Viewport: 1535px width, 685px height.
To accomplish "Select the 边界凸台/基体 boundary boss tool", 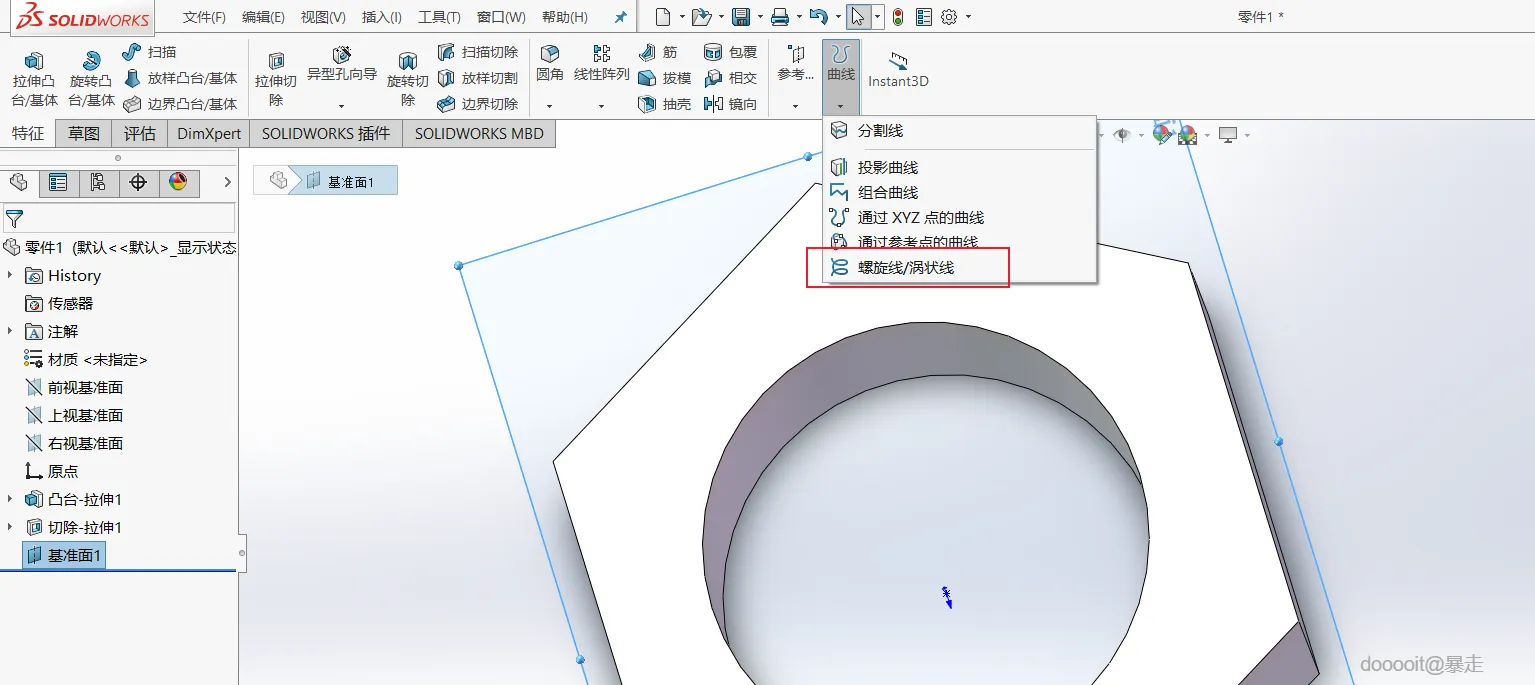I will tap(180, 104).
